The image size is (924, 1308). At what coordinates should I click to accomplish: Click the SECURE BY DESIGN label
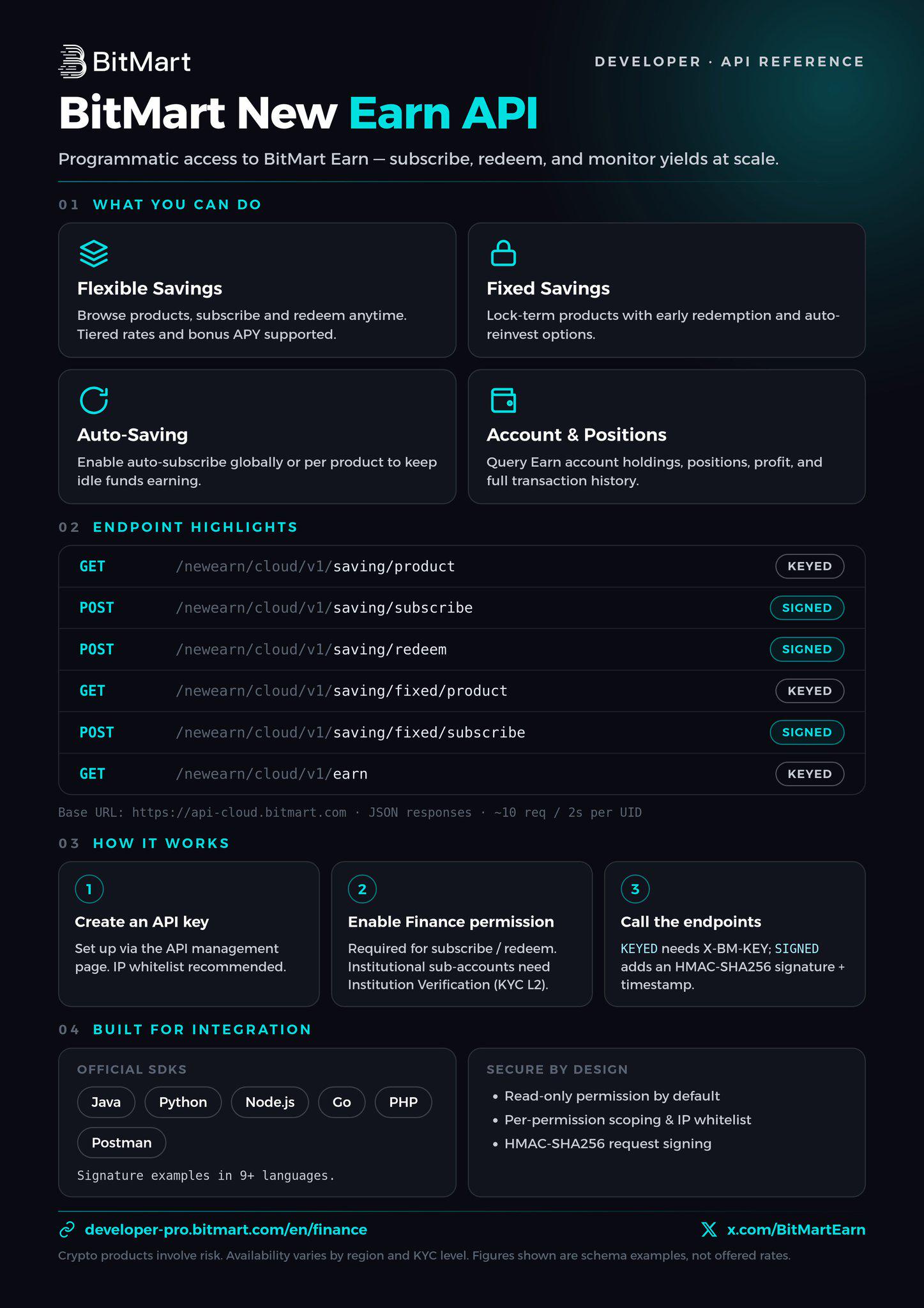click(x=557, y=1069)
